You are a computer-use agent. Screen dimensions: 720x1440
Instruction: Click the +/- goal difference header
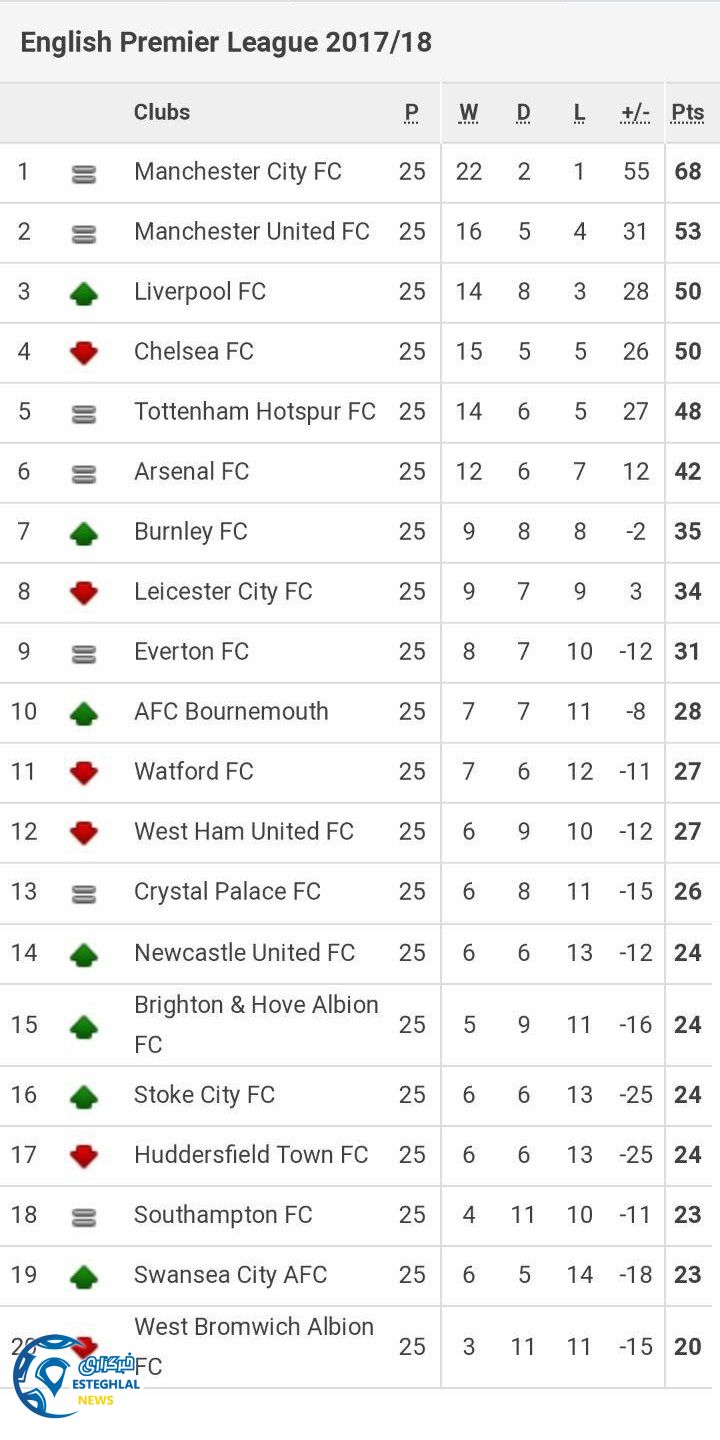(635, 112)
